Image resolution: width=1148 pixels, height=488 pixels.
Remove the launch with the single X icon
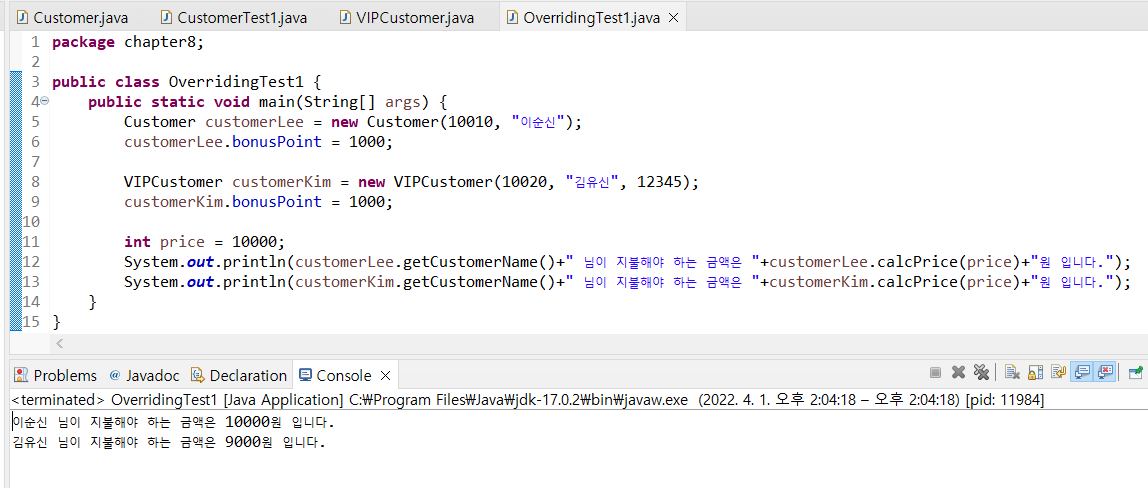[958, 373]
